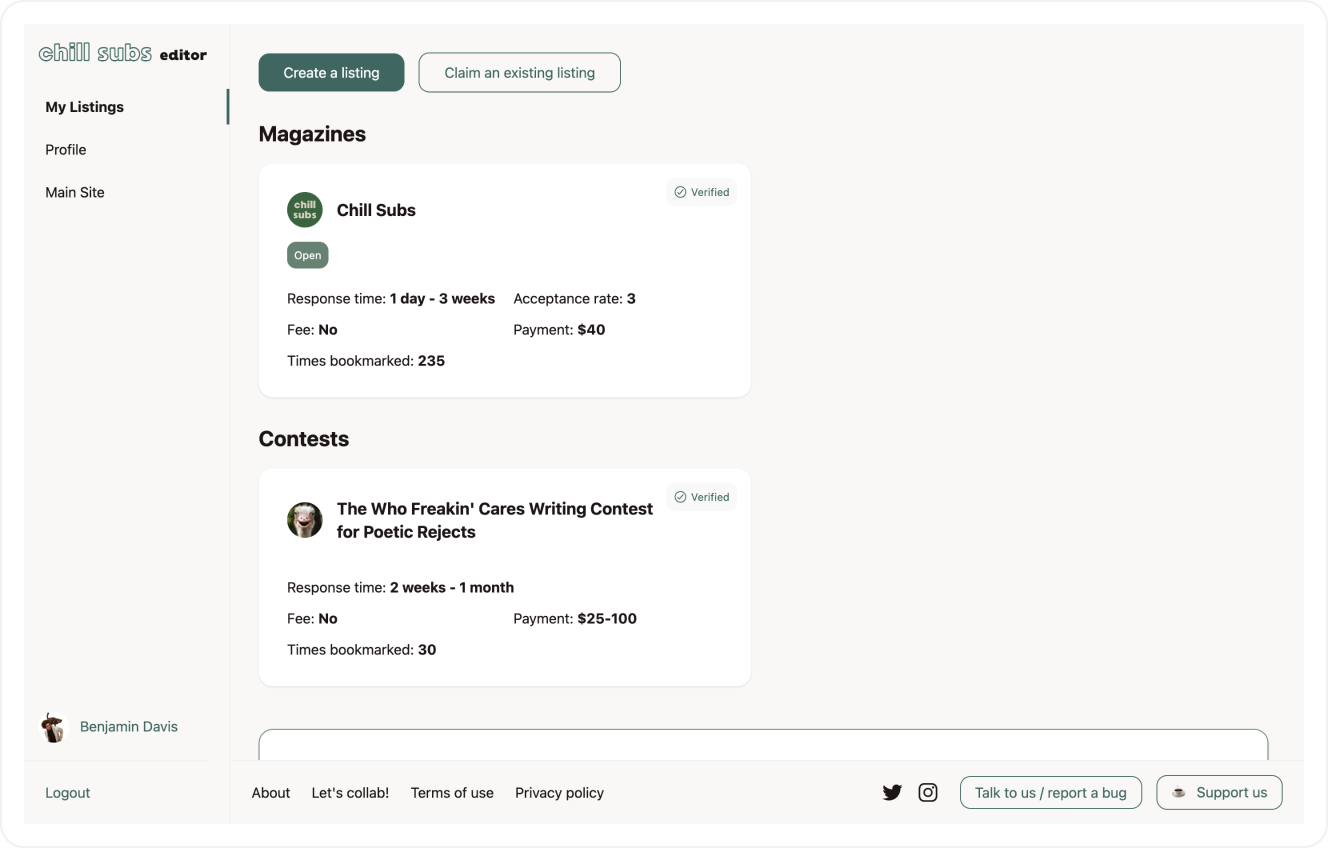Screen dimensions: 1328x848
Task: Click Times bookmarked: 30
Action: point(362,650)
